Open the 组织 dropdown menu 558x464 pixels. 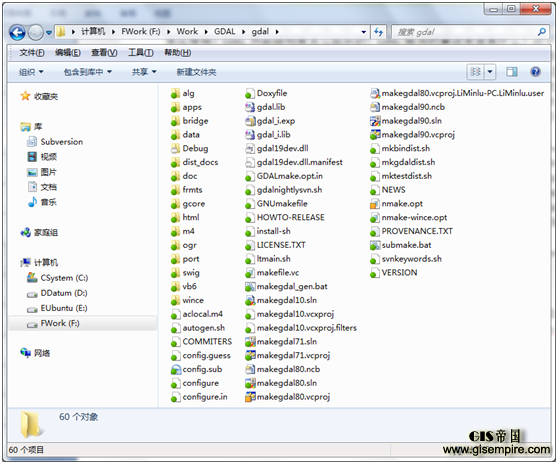tap(31, 72)
